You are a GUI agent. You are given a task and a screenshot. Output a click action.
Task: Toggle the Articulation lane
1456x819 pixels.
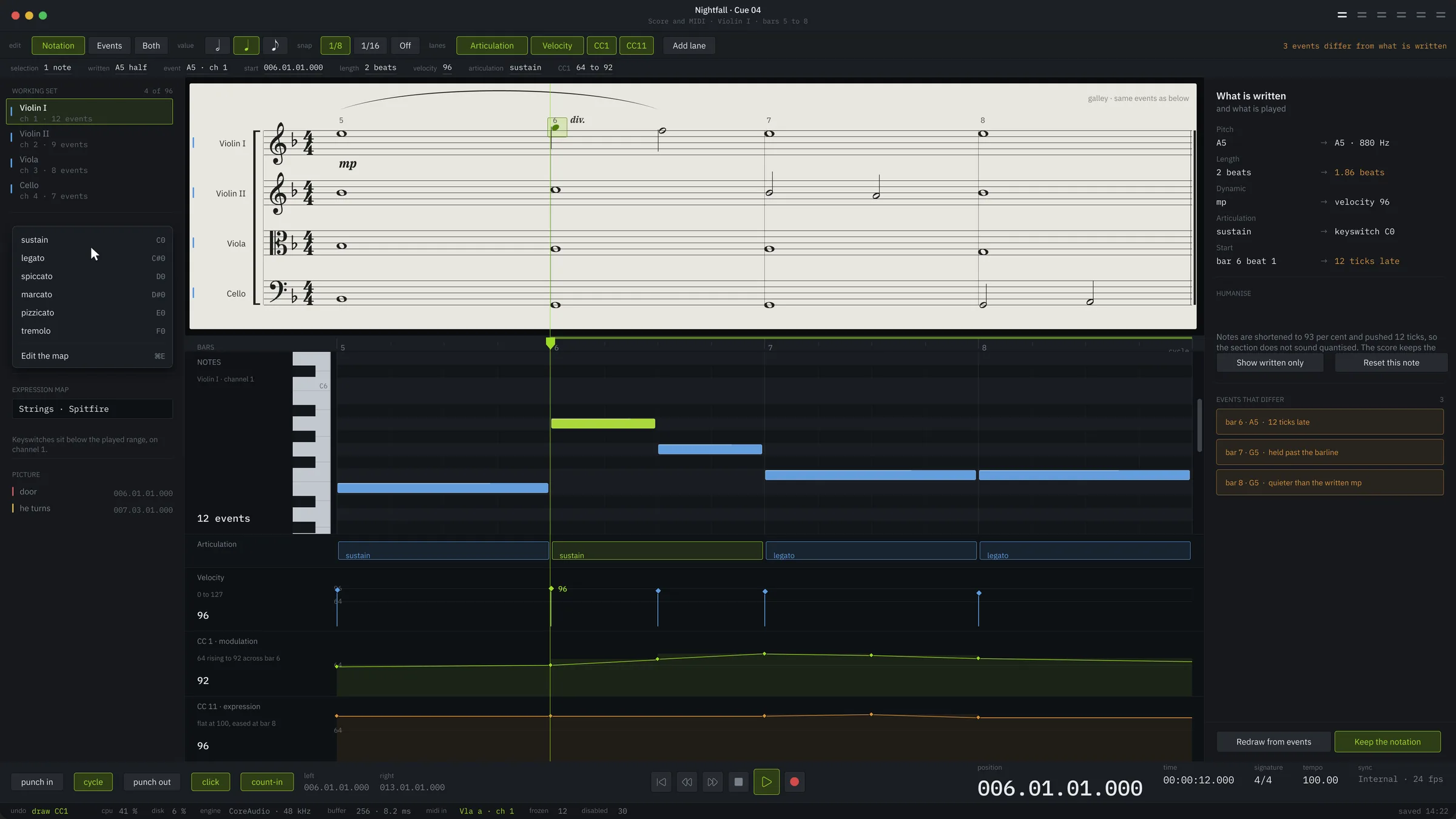[492, 45]
